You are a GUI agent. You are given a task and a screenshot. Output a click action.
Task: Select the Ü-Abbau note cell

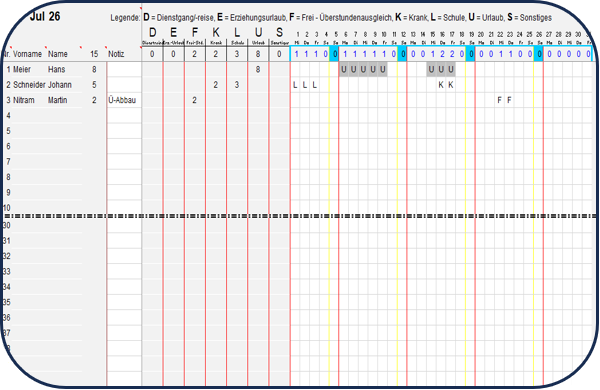pos(122,100)
